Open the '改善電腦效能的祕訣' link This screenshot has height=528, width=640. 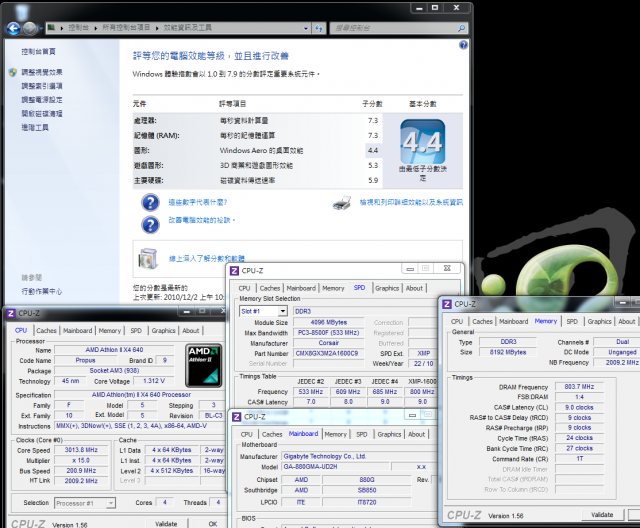coord(202,220)
